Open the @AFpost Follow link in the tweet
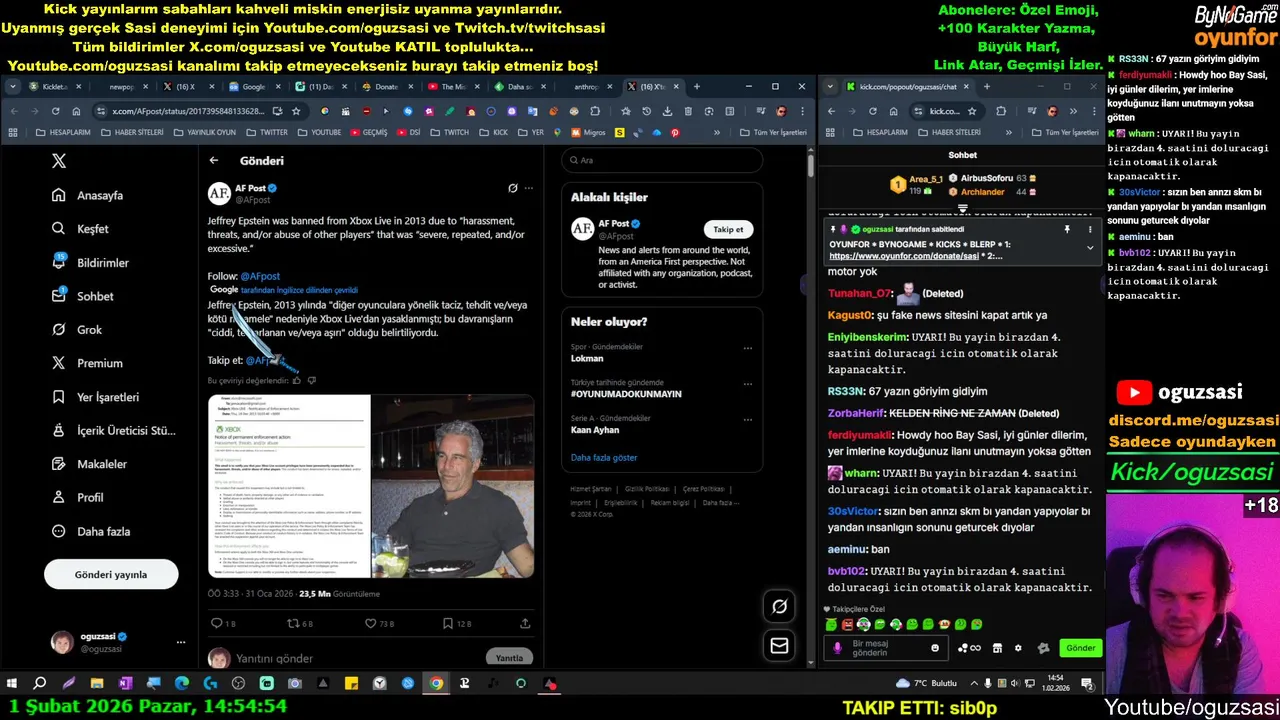 pos(260,276)
